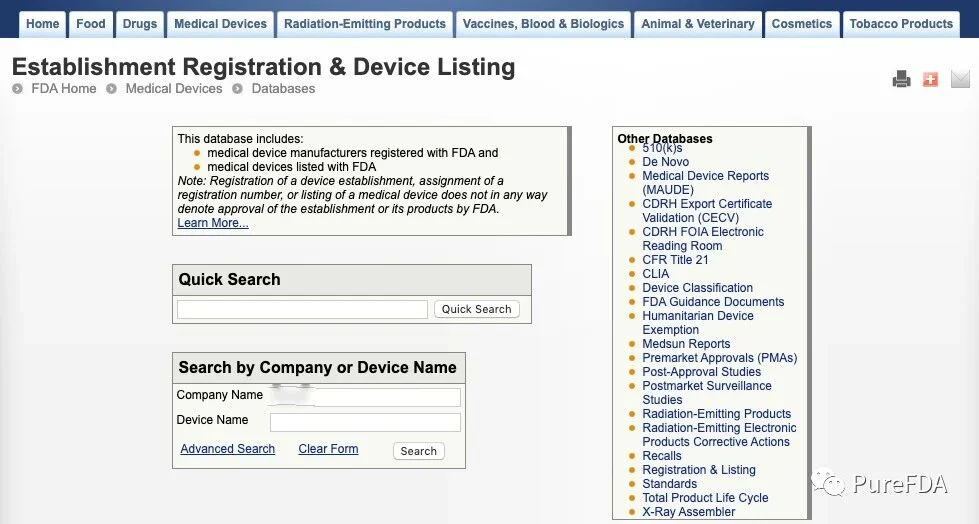Open Device Classification link
The height and width of the screenshot is (524, 979).
click(697, 288)
